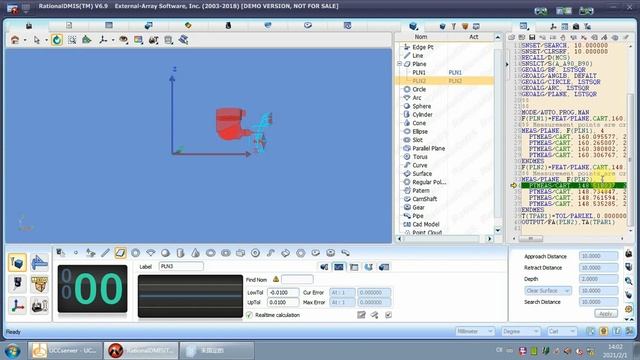Image resolution: width=640 pixels, height=360 pixels.
Task: Click the zoom window icon in toolbar
Action: (x=72, y=40)
